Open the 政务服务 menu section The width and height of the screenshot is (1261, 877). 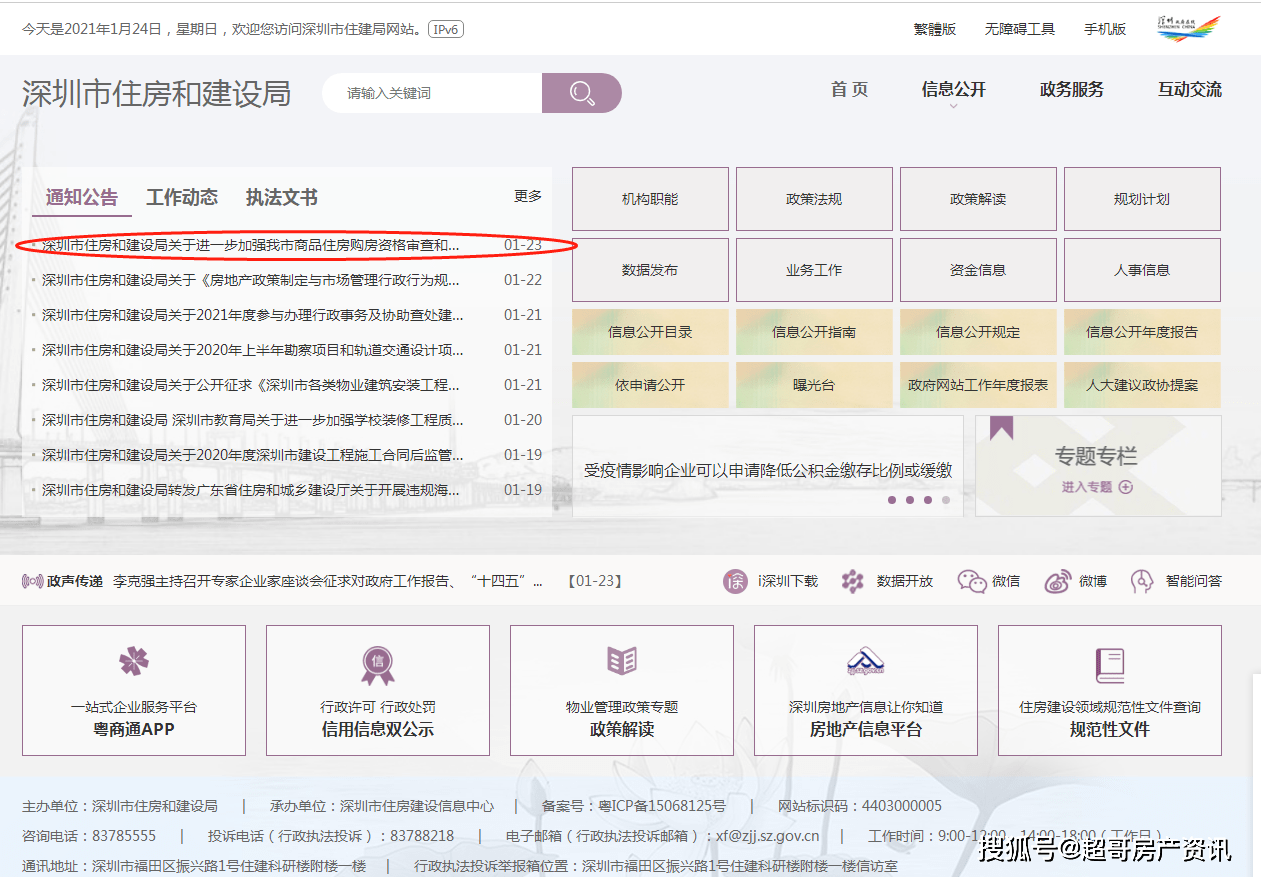pyautogui.click(x=1071, y=88)
